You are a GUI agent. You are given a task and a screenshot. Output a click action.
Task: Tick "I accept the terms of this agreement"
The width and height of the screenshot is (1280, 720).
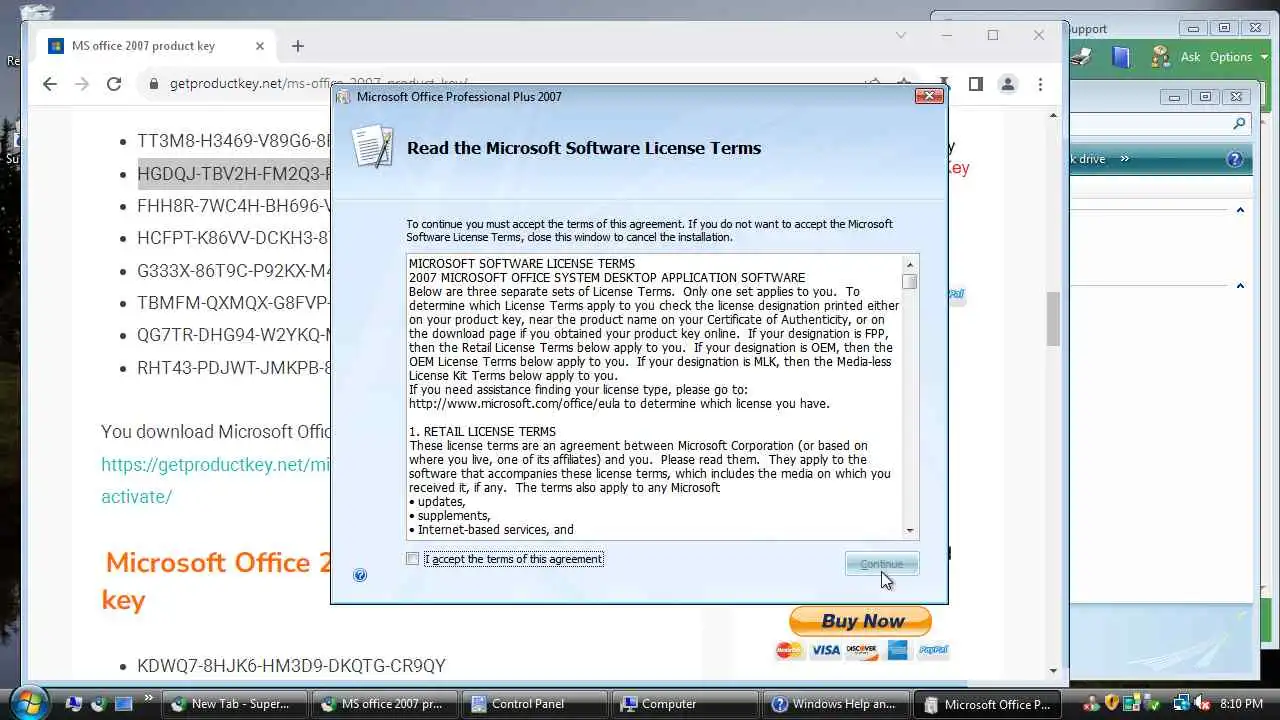point(412,559)
